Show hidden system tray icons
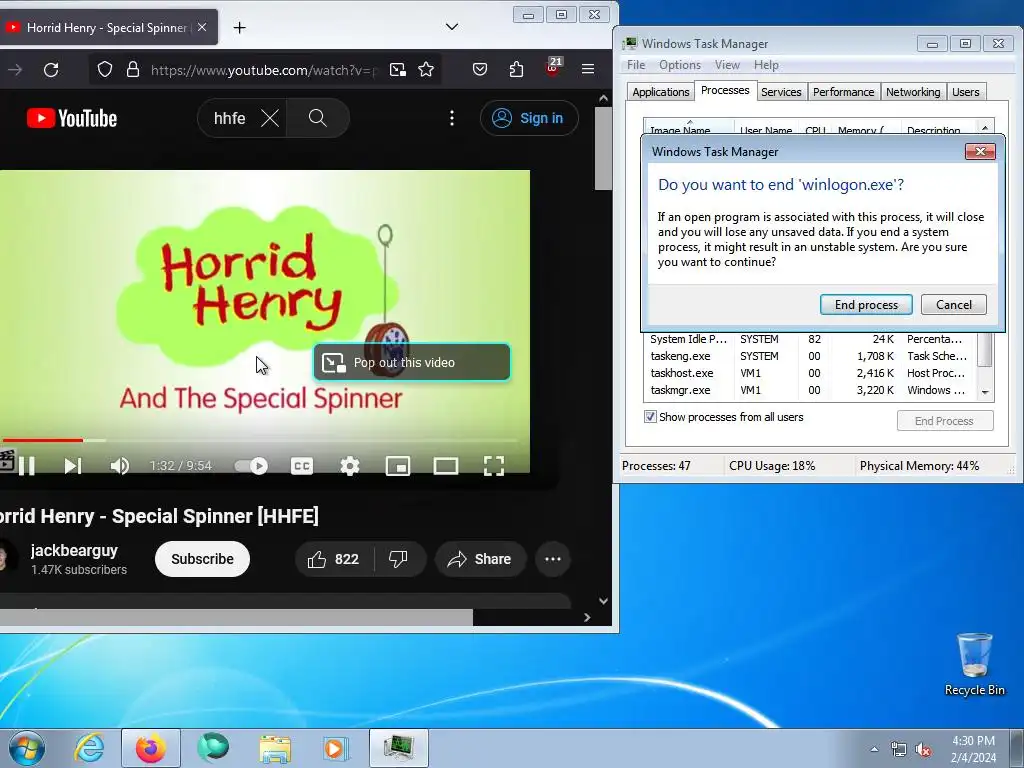 [874, 749]
